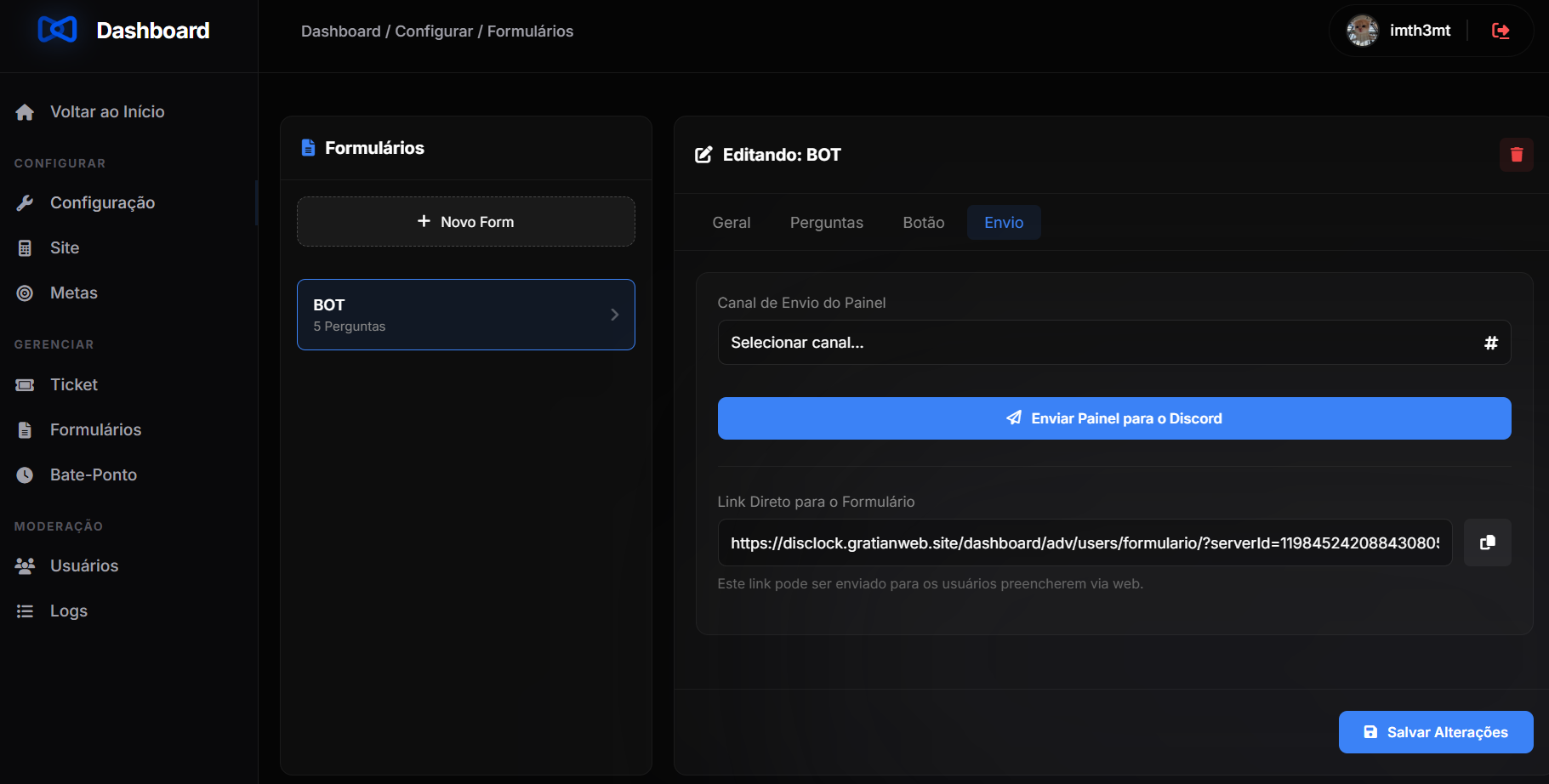Expand the BOT form chevron arrow
The height and width of the screenshot is (784, 1549).
[614, 315]
